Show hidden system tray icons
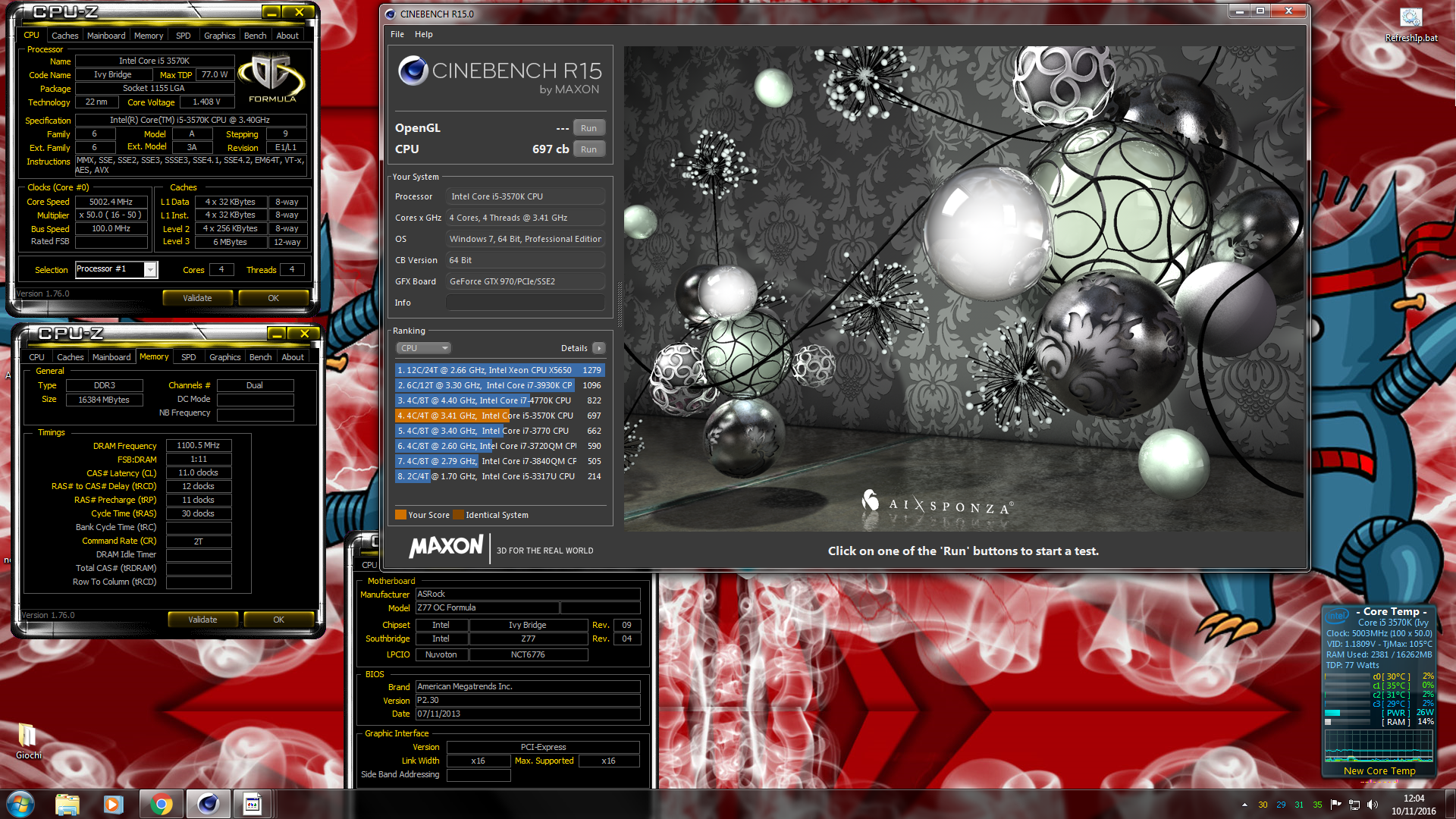Viewport: 1456px width, 819px height. click(1244, 805)
